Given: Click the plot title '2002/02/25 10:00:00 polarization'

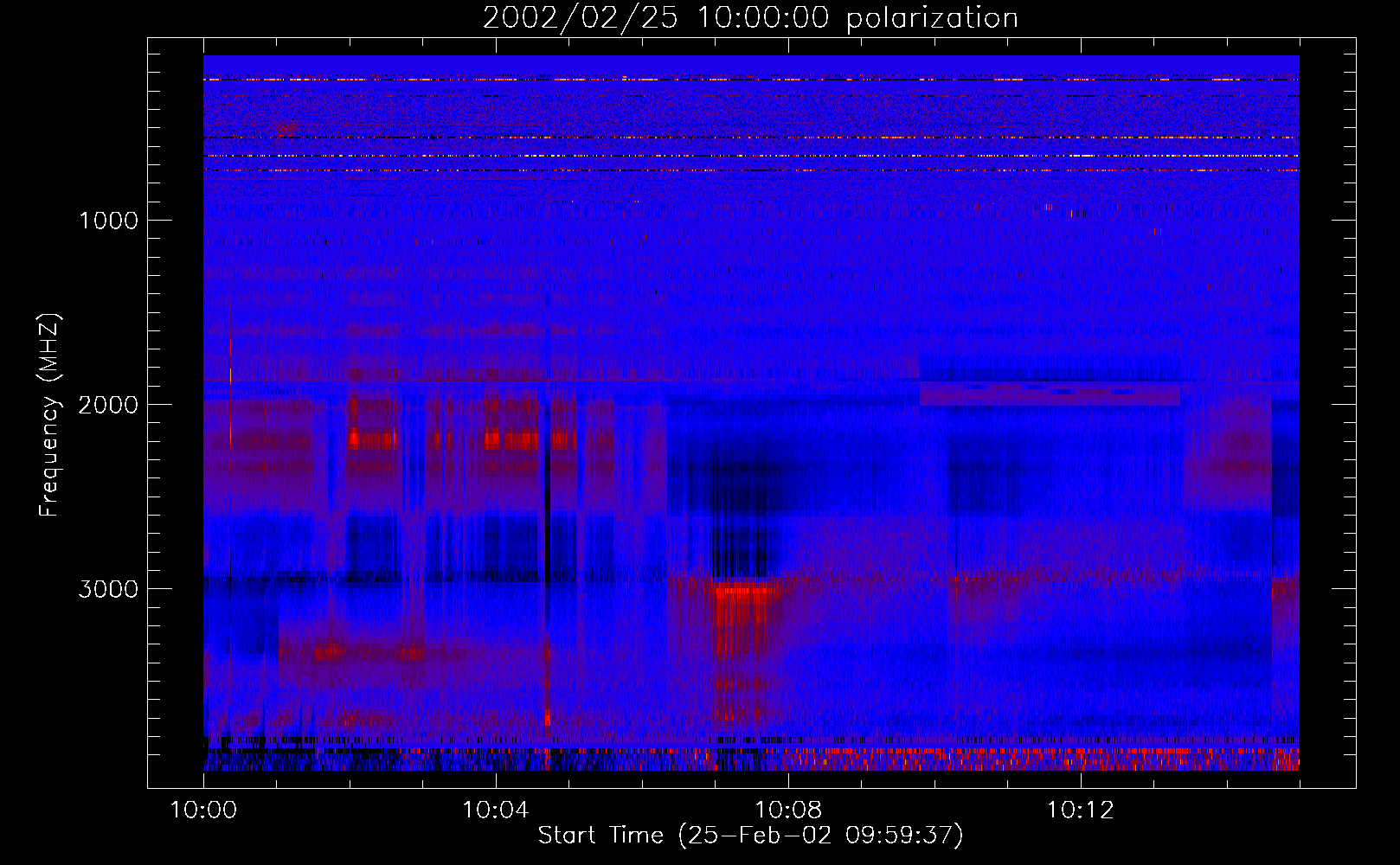Looking at the screenshot, I should (750, 18).
